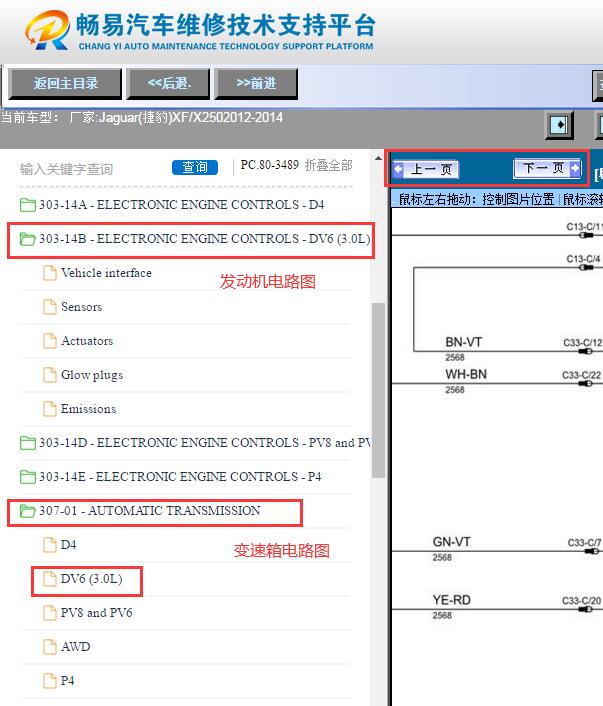The width and height of the screenshot is (603, 706).
Task: Collapse folder 303-14B DV6 (3.0L)
Action: (204, 239)
